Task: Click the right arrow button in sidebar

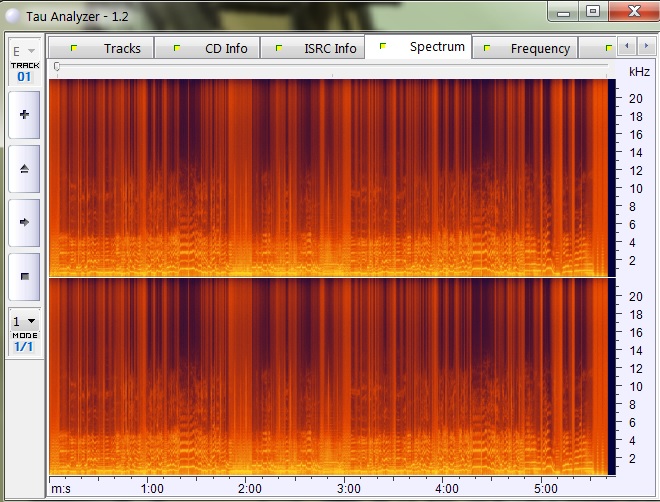Action: point(24,222)
